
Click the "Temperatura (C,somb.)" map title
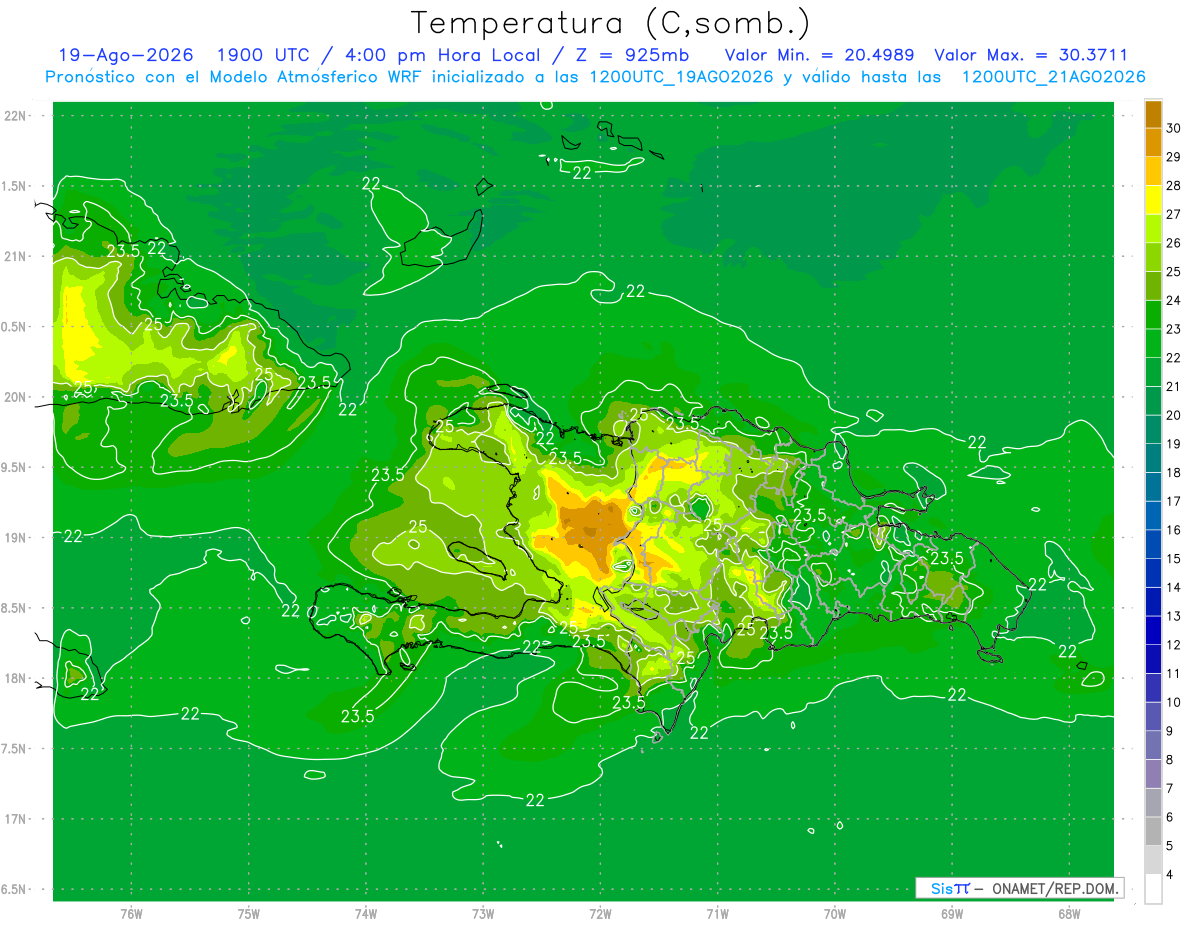tap(611, 23)
